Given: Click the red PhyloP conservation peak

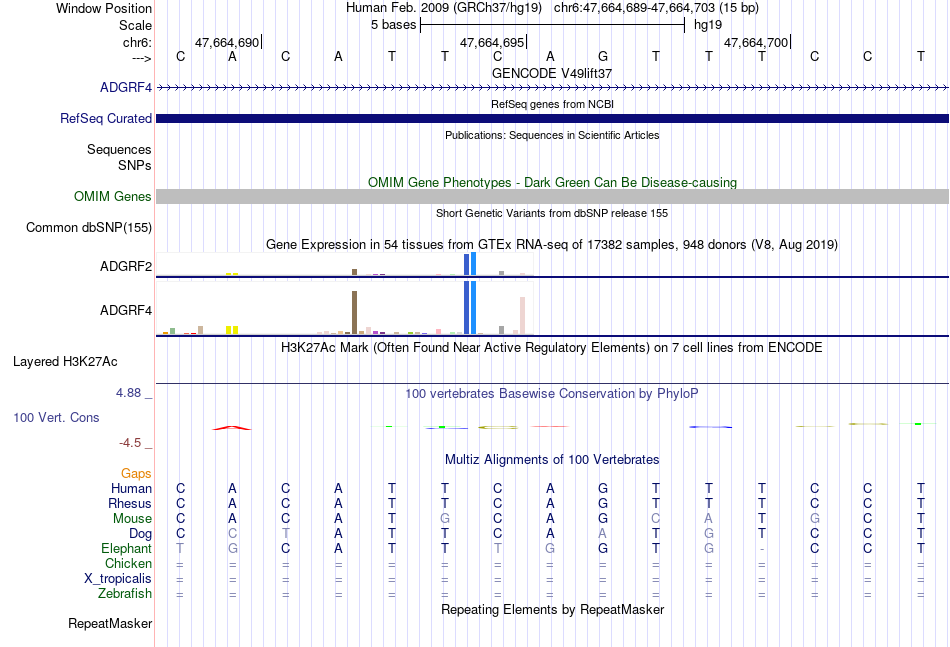Looking at the screenshot, I should [x=231, y=428].
